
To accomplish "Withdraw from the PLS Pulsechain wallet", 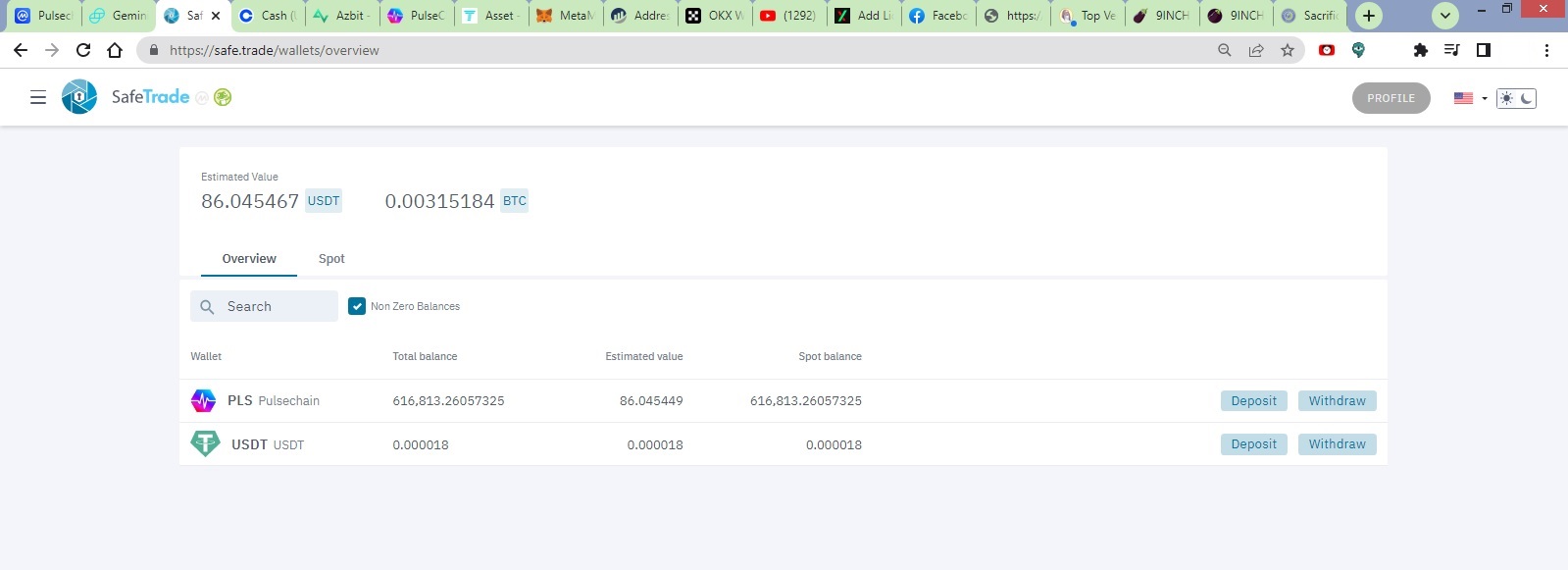I will 1337,400.
